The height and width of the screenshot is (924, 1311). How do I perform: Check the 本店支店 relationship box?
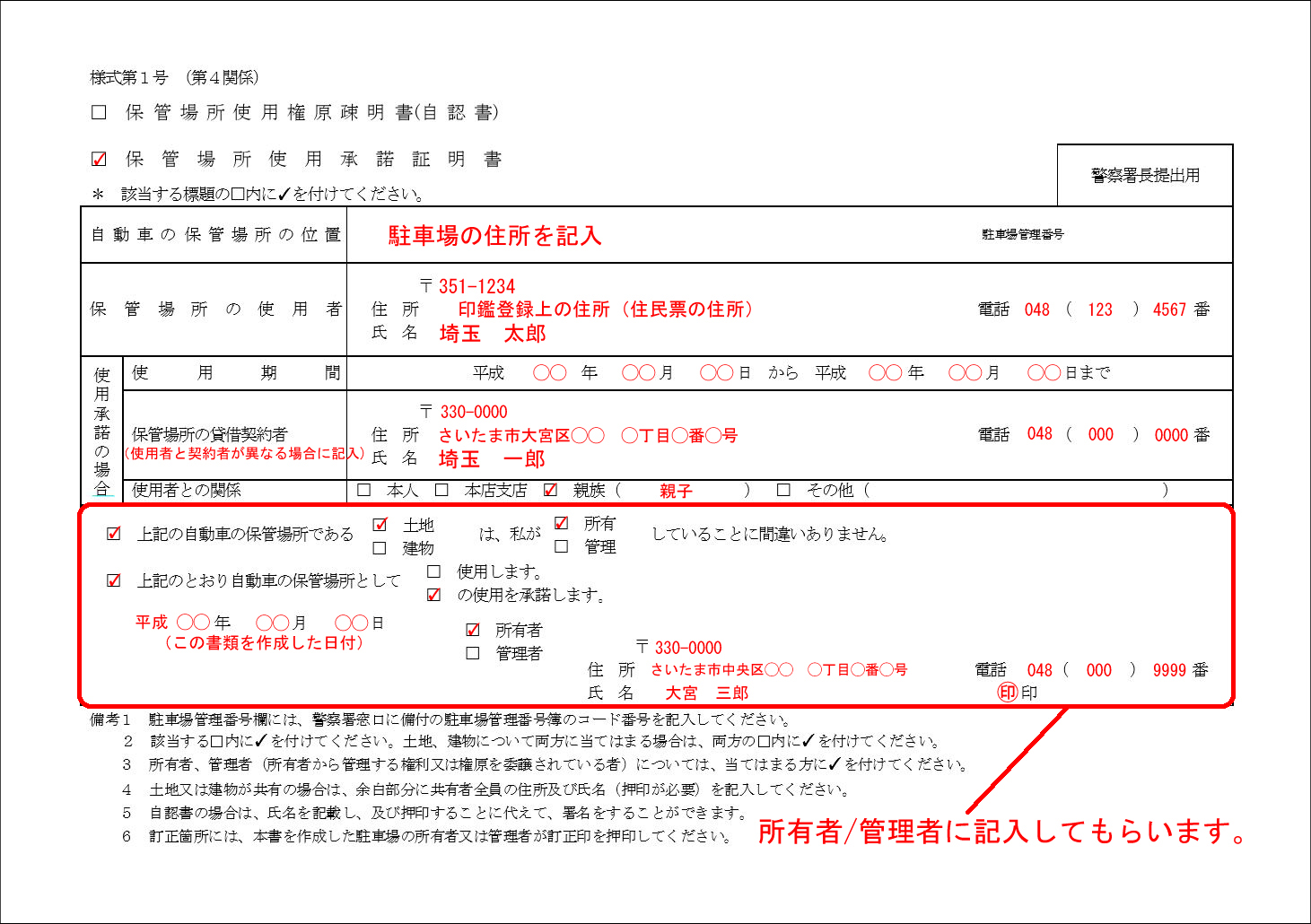click(441, 491)
